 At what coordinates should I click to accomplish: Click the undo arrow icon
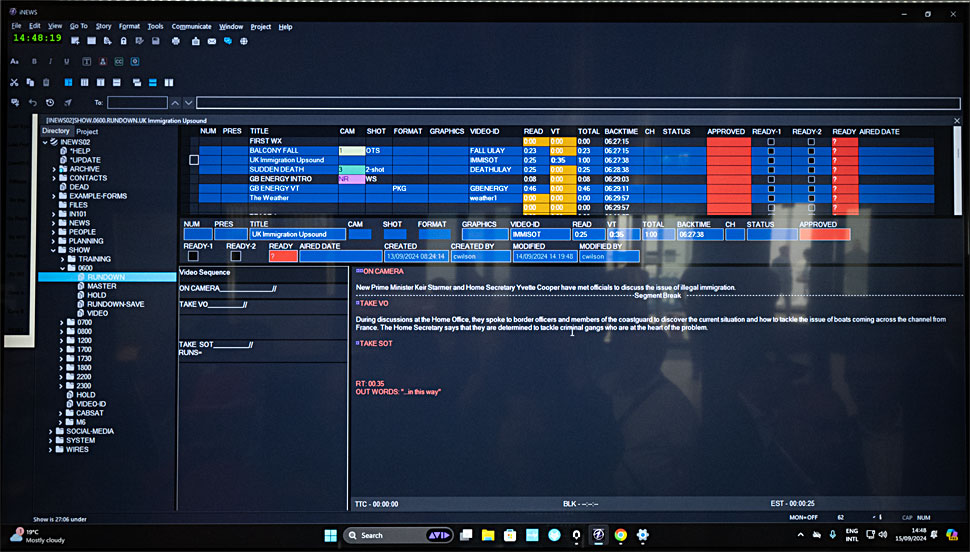coord(32,102)
